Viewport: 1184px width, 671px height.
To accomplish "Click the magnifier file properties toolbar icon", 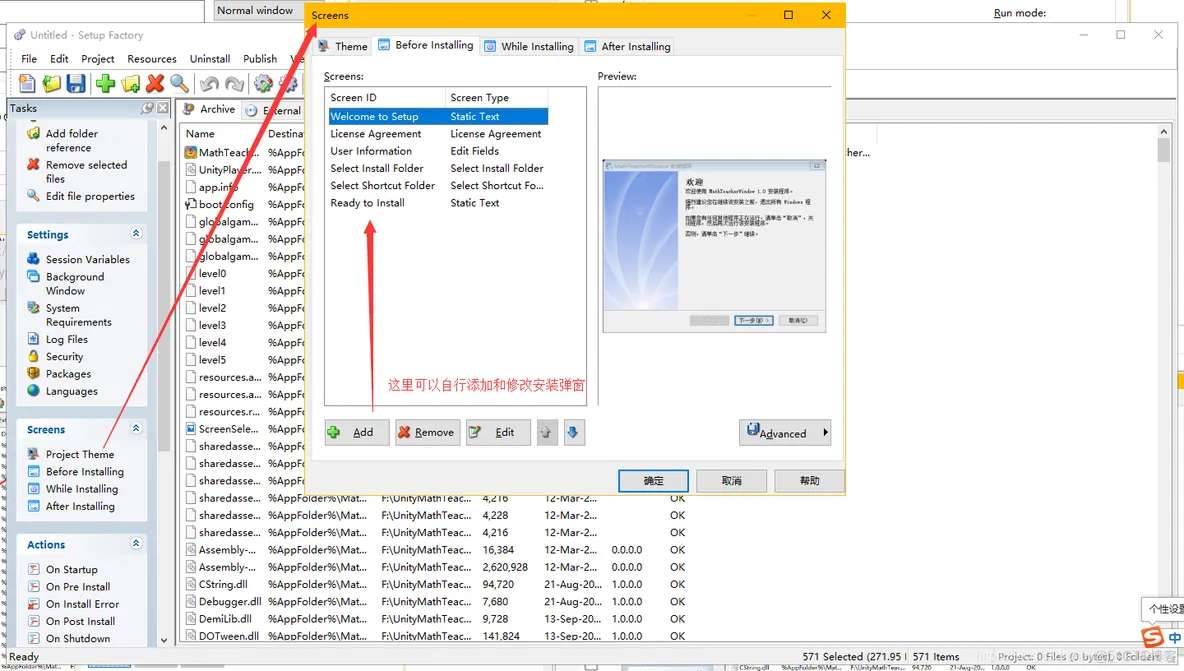I will coord(180,83).
